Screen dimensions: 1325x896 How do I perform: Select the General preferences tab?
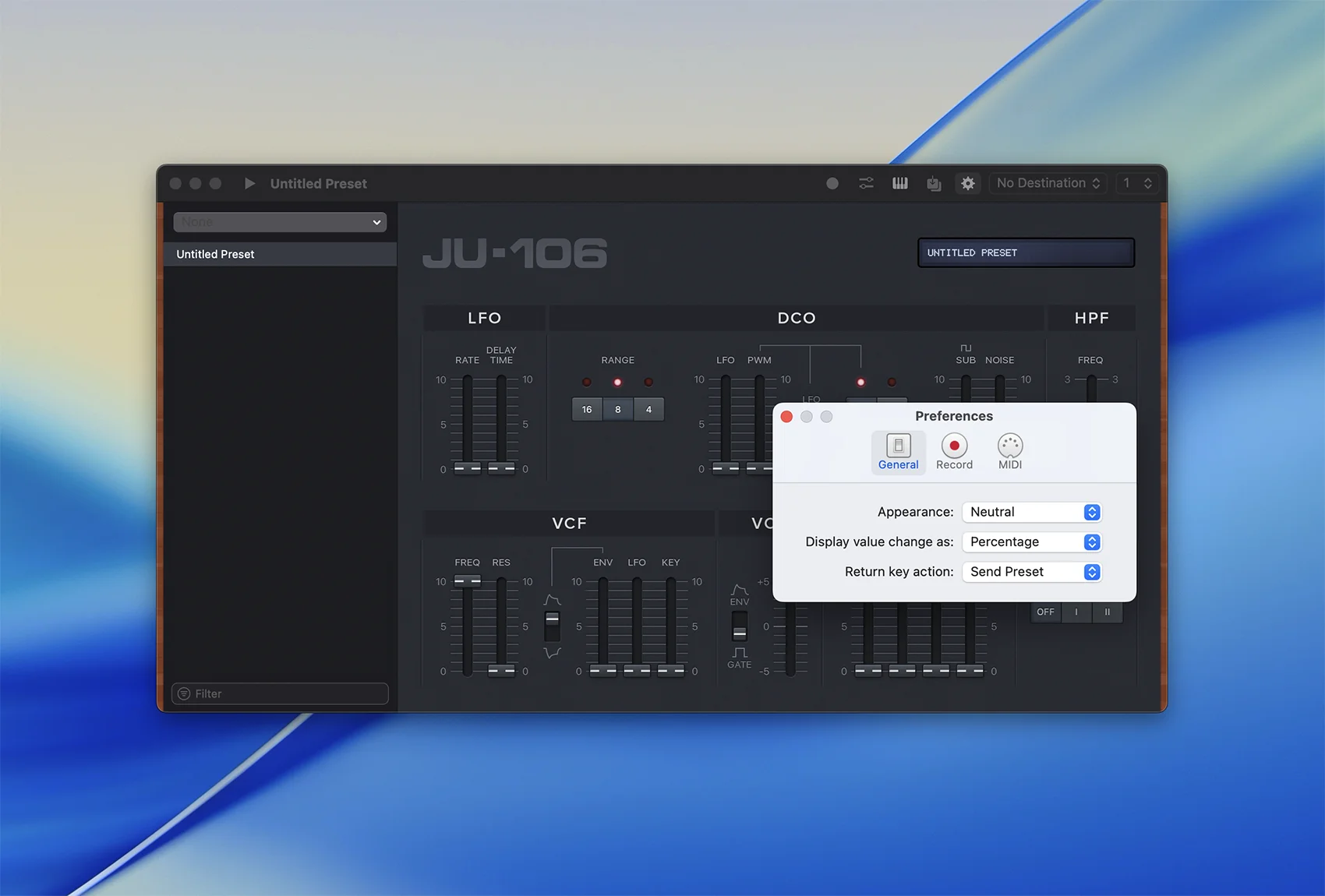tap(898, 452)
